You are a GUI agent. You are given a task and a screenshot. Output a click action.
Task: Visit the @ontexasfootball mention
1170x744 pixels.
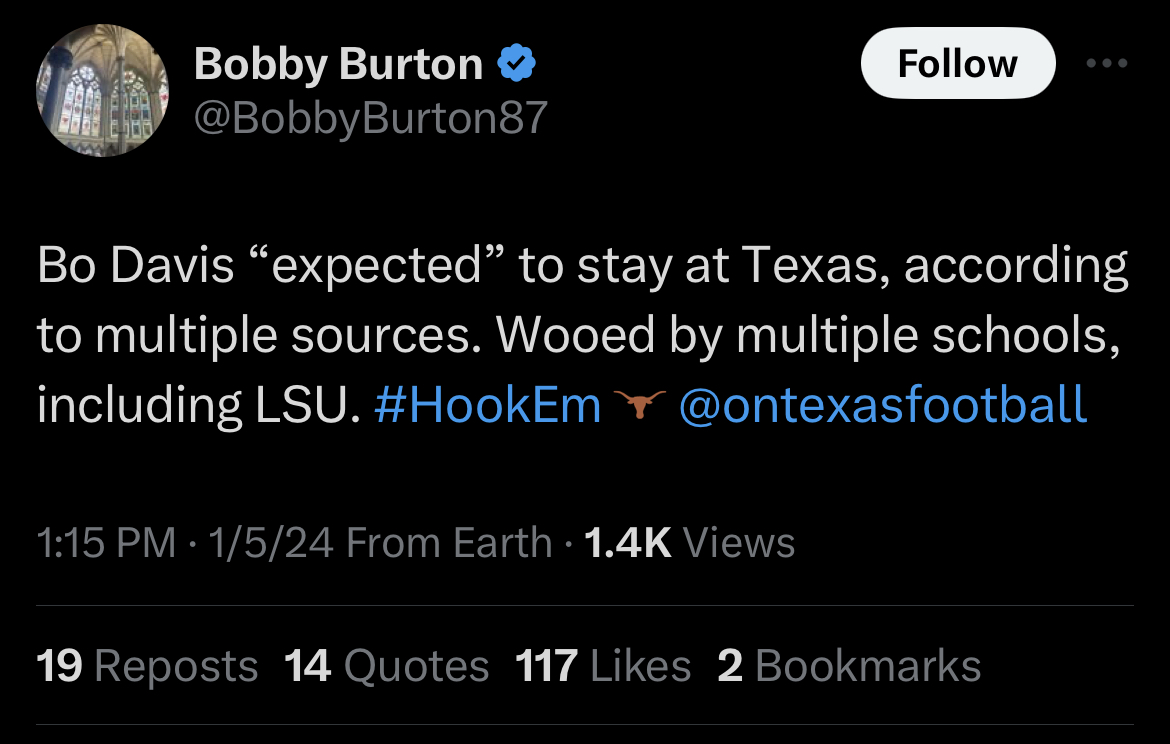pos(882,405)
